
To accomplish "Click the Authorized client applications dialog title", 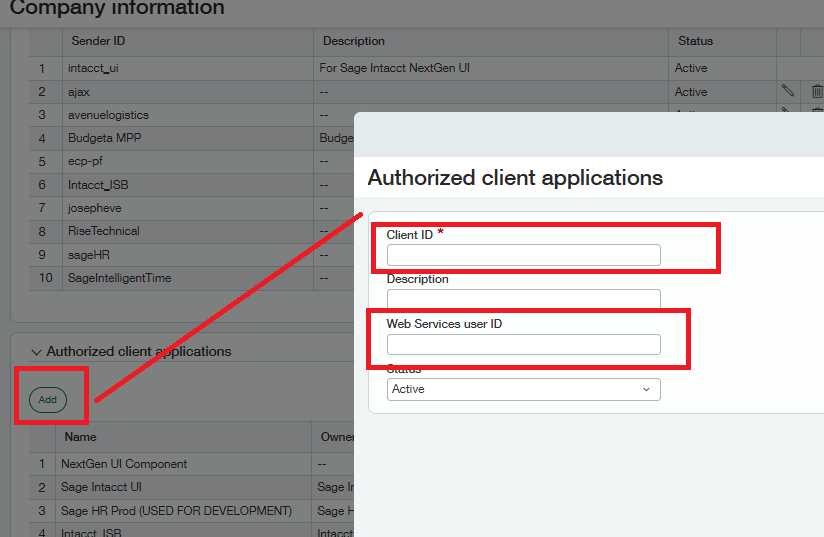I will click(x=515, y=178).
